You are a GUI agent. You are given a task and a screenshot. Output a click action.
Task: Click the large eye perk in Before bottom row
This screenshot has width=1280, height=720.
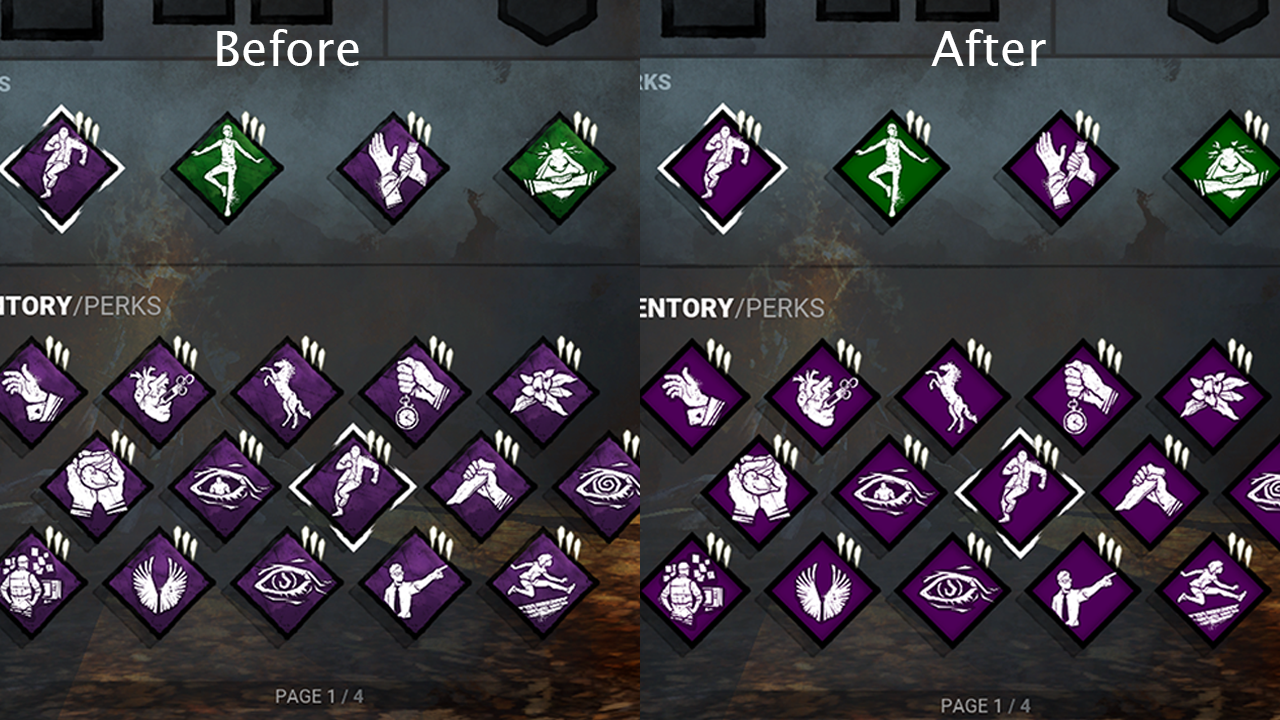pos(286,584)
